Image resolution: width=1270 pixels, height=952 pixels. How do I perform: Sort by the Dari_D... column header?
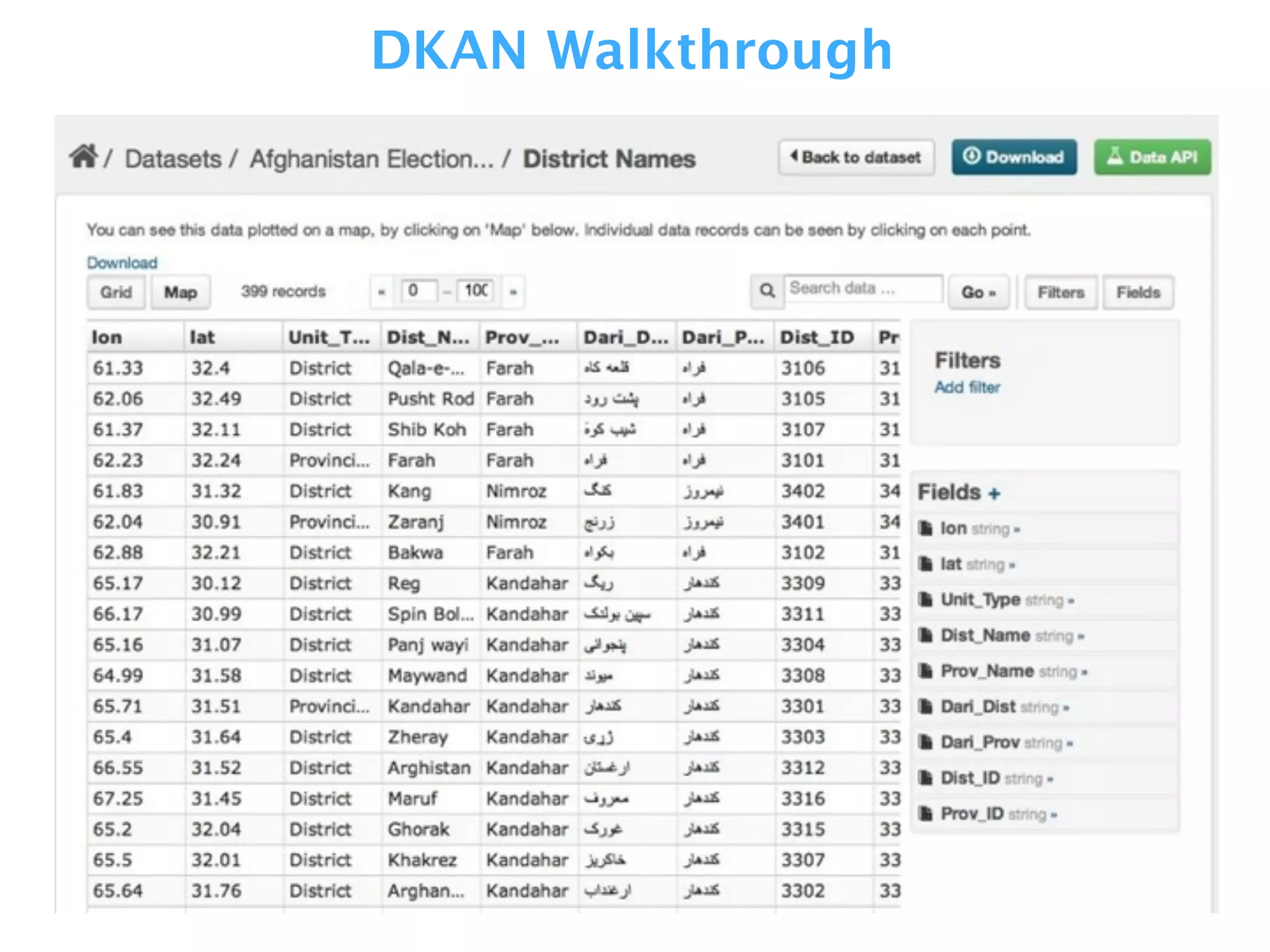627,337
